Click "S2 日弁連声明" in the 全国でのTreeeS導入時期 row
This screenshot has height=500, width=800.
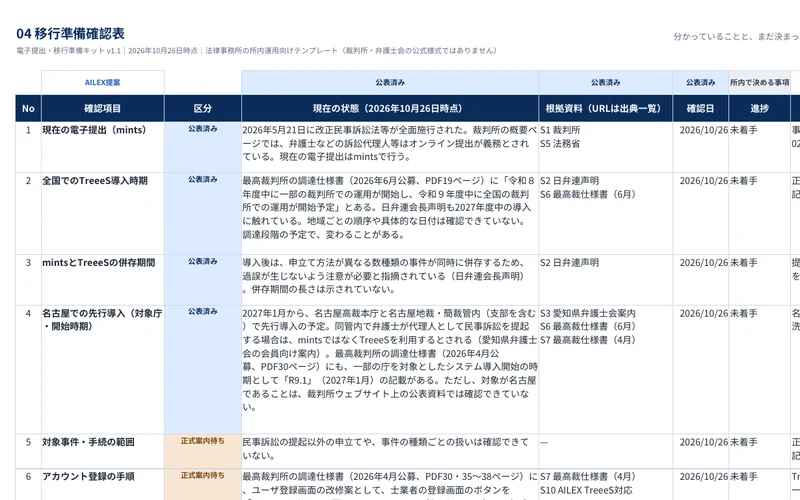569,181
